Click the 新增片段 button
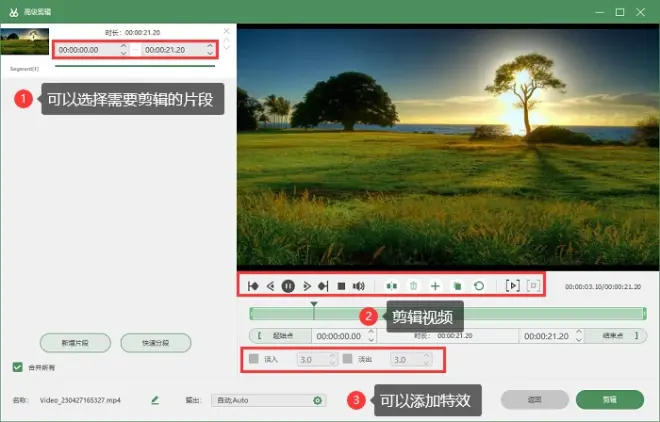Image resolution: width=660 pixels, height=422 pixels. click(x=75, y=343)
